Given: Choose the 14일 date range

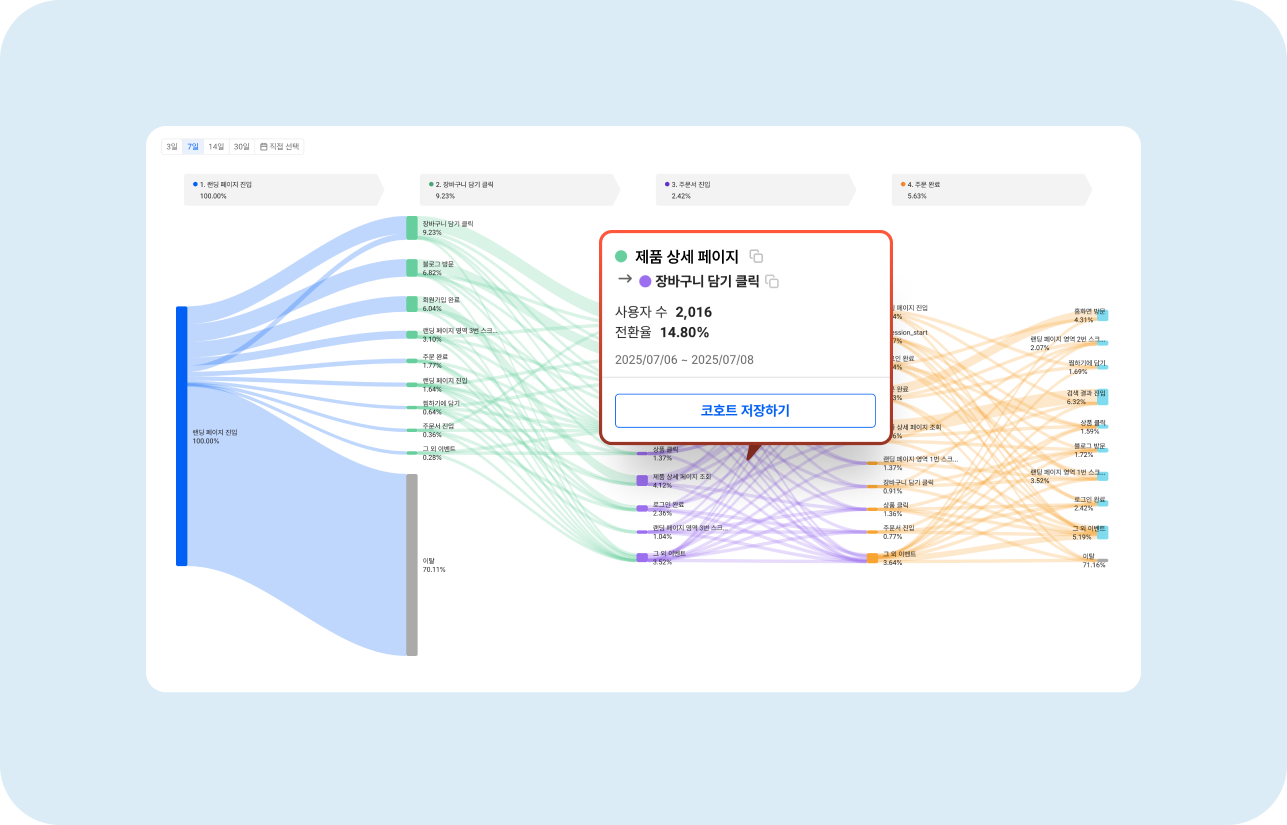Looking at the screenshot, I should tap(216, 147).
